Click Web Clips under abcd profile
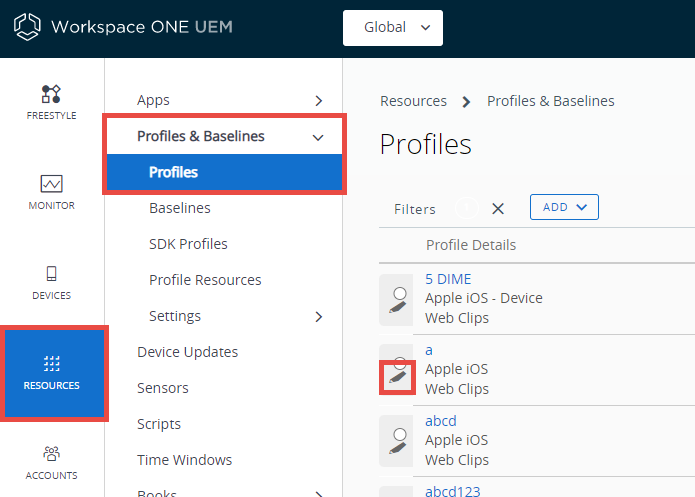695x497 pixels. click(457, 460)
